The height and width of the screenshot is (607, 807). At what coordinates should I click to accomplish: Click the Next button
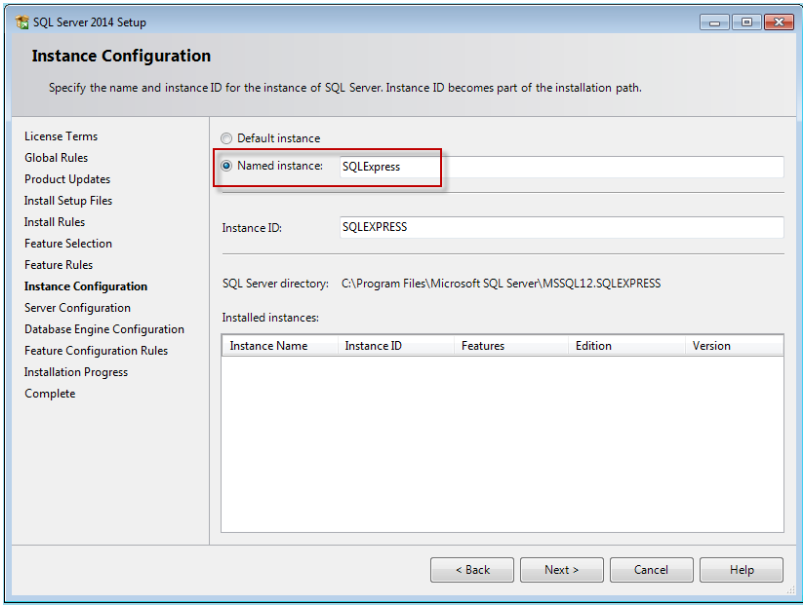561,569
